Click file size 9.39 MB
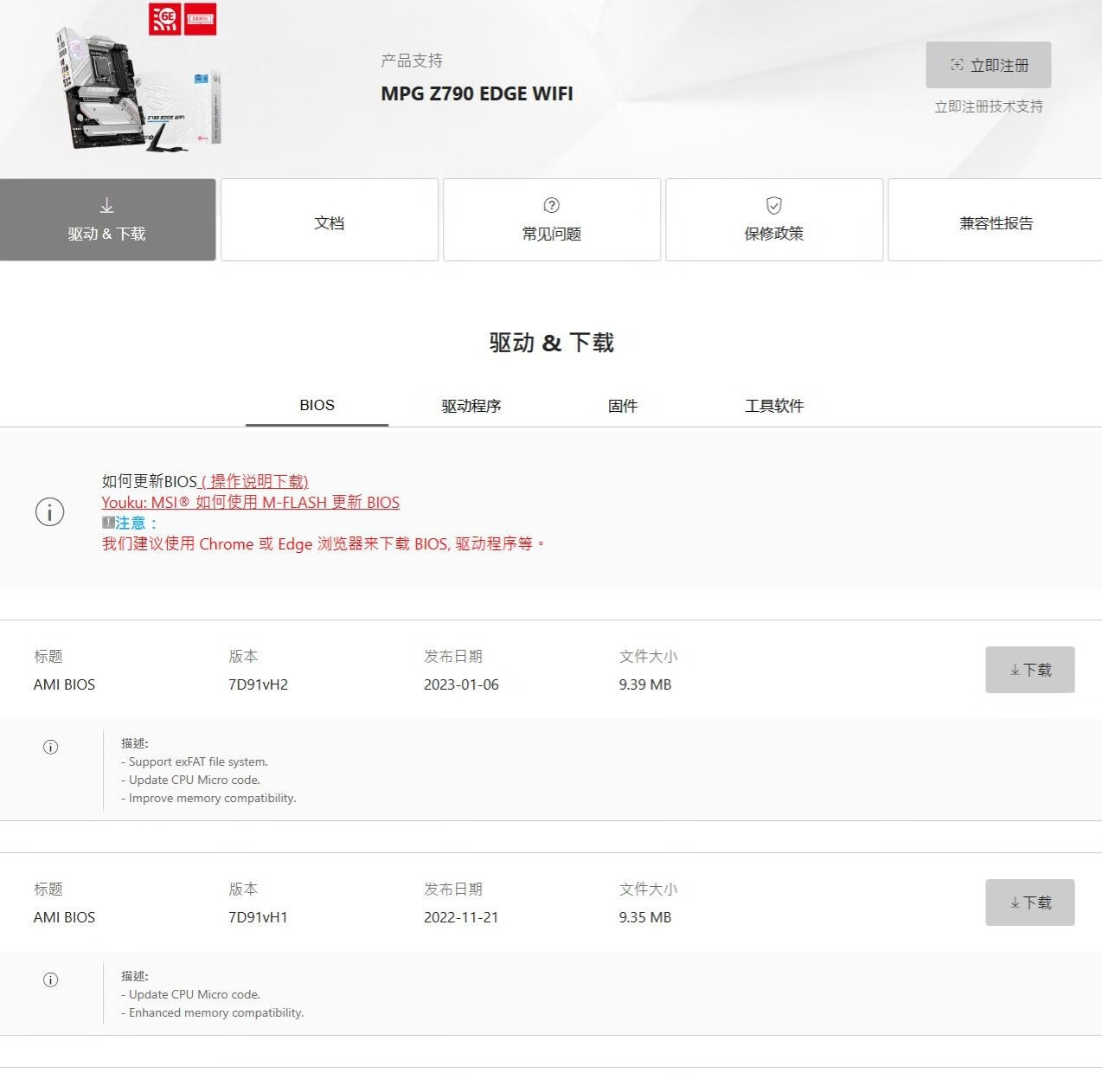 pos(645,684)
